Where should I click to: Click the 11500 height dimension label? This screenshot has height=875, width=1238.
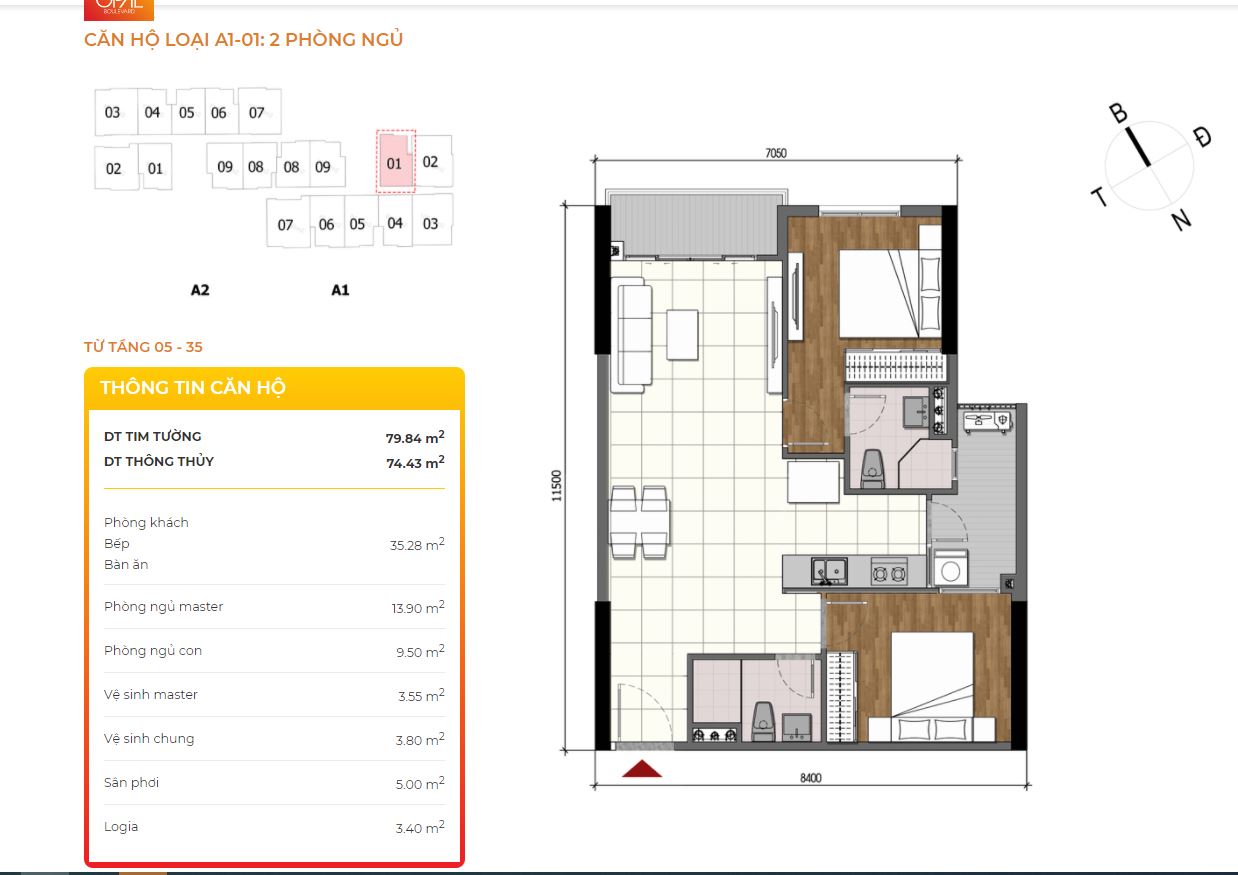point(557,486)
